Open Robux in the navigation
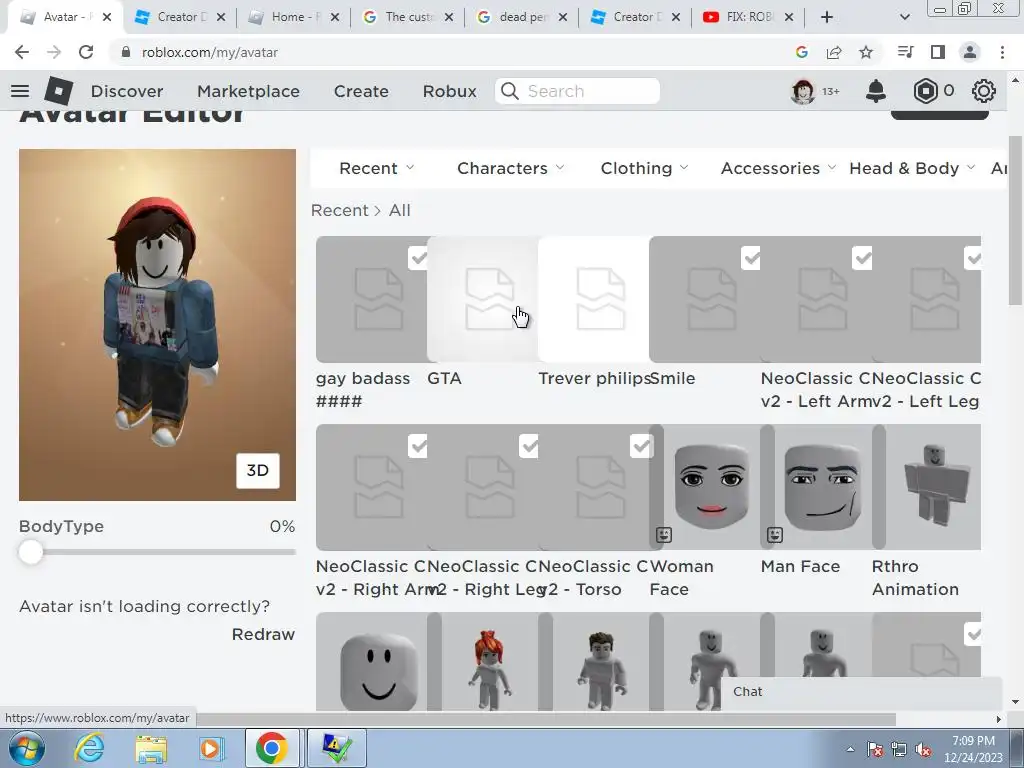 pos(449,91)
